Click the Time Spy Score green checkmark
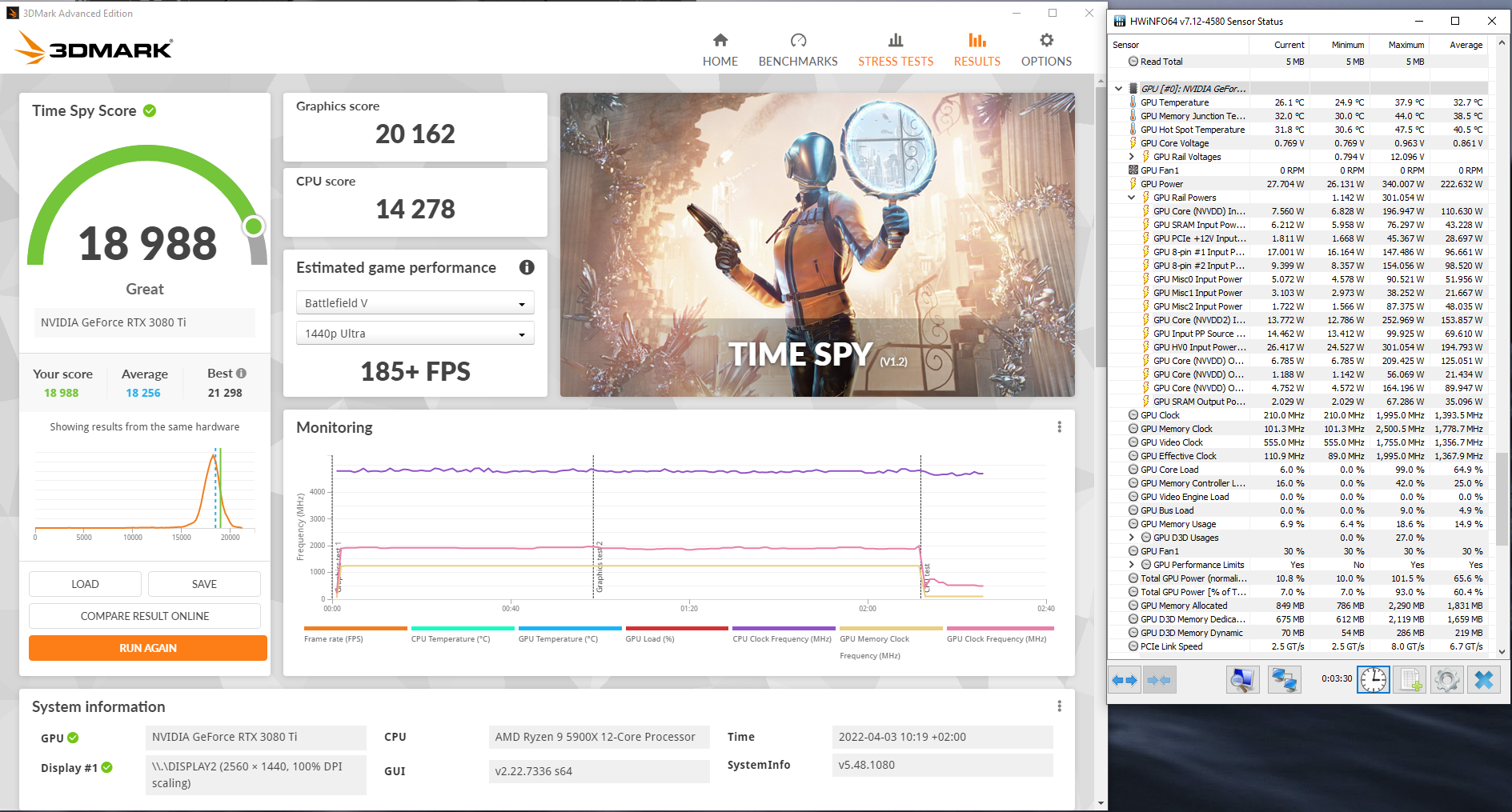 [x=150, y=110]
